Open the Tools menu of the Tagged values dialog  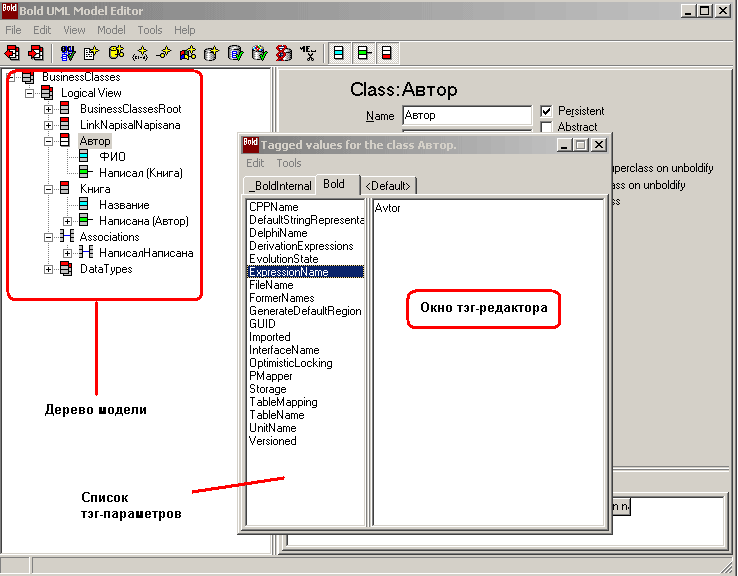(x=289, y=163)
